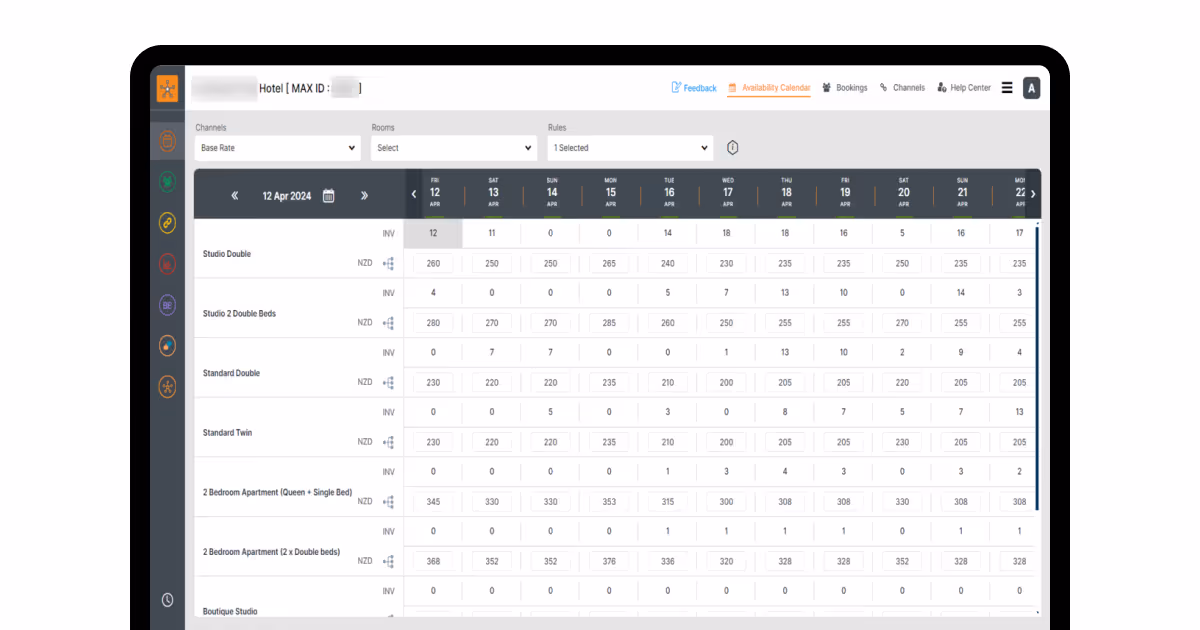Click the orange app logo icon
The image size is (1200, 630).
coord(167,88)
